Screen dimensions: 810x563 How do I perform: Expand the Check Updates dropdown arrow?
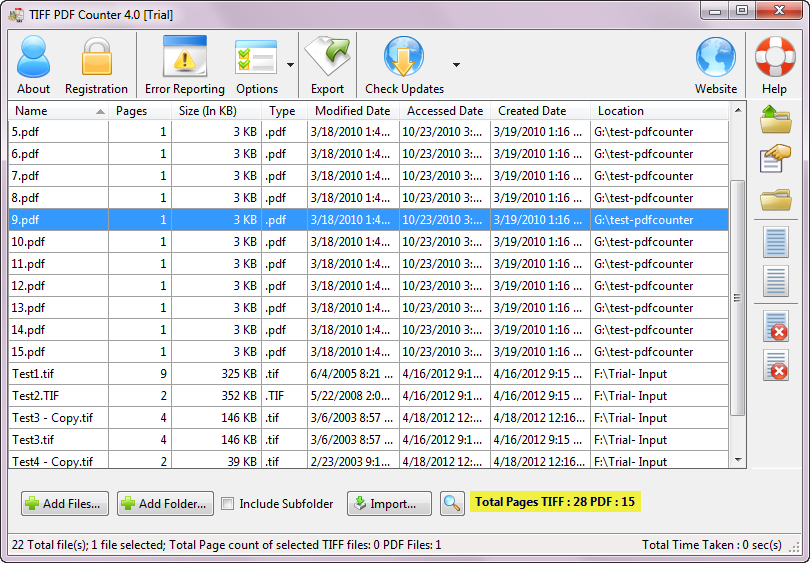(x=456, y=65)
